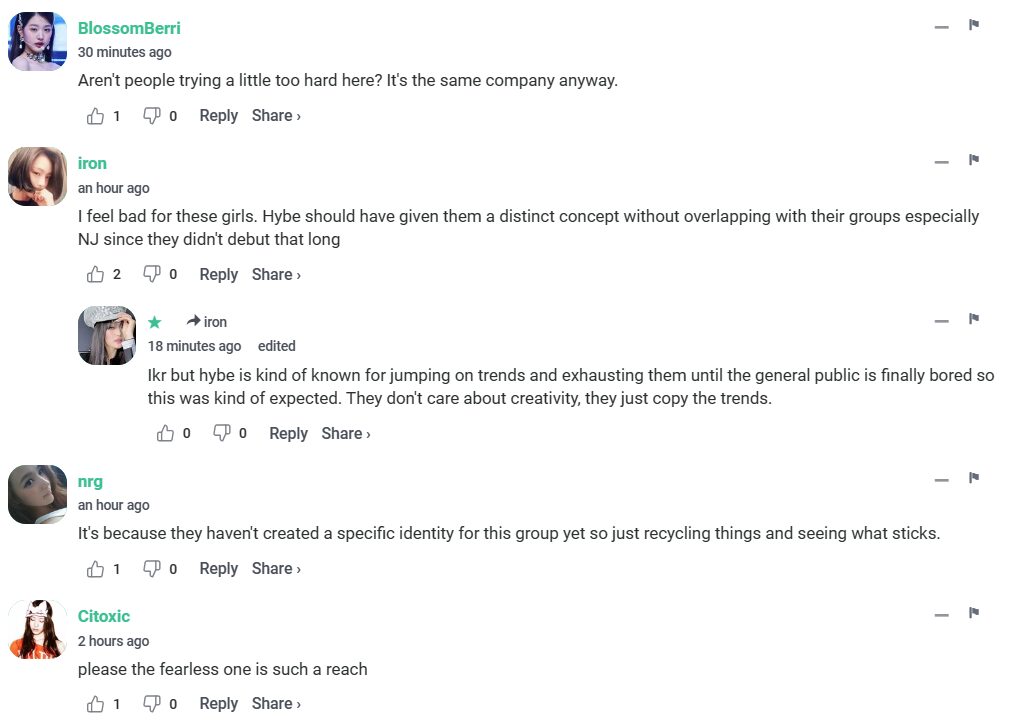Flag the comment by iron

tap(973, 160)
